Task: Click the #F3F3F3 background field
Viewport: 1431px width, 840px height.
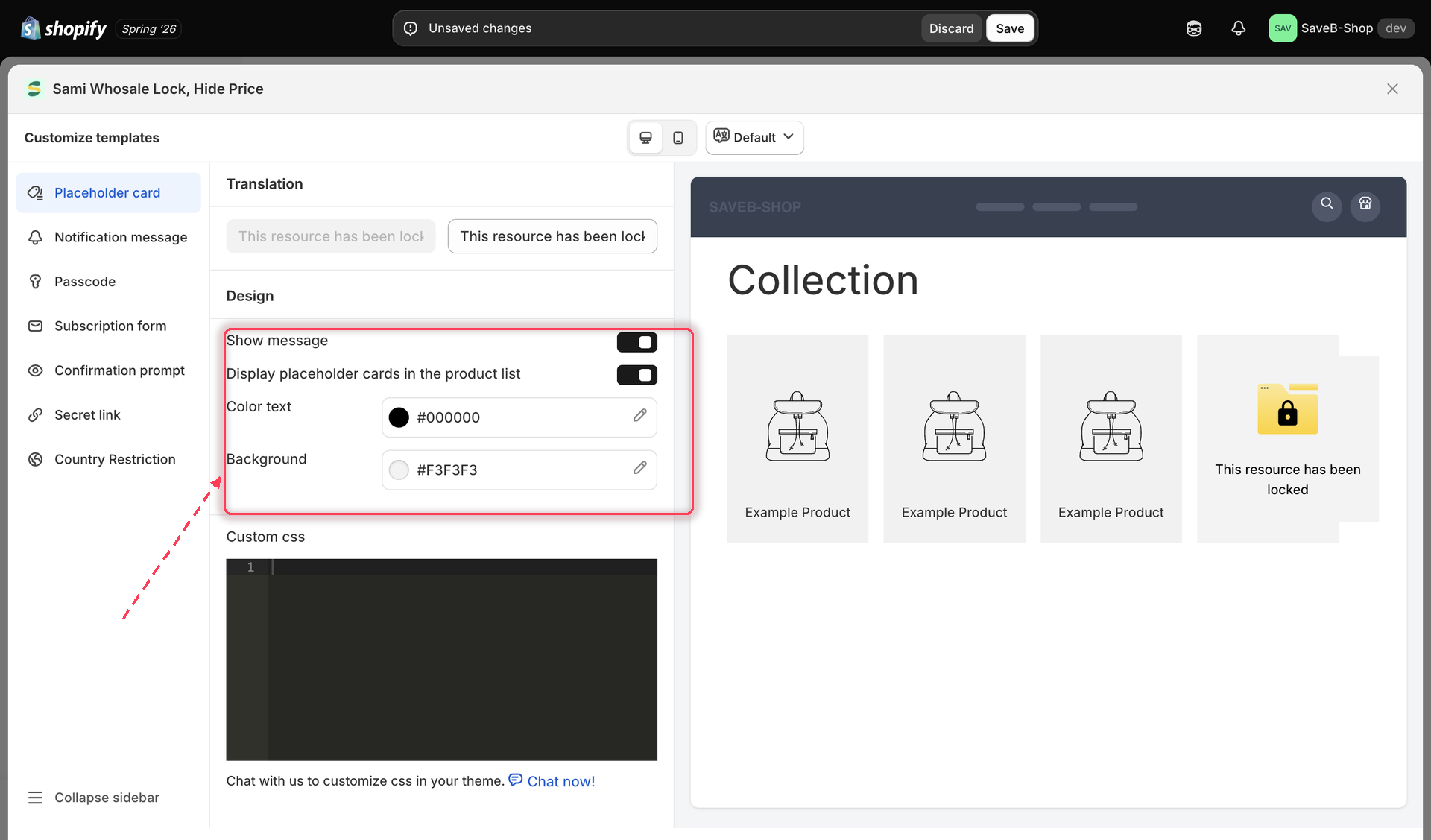Action: click(519, 470)
